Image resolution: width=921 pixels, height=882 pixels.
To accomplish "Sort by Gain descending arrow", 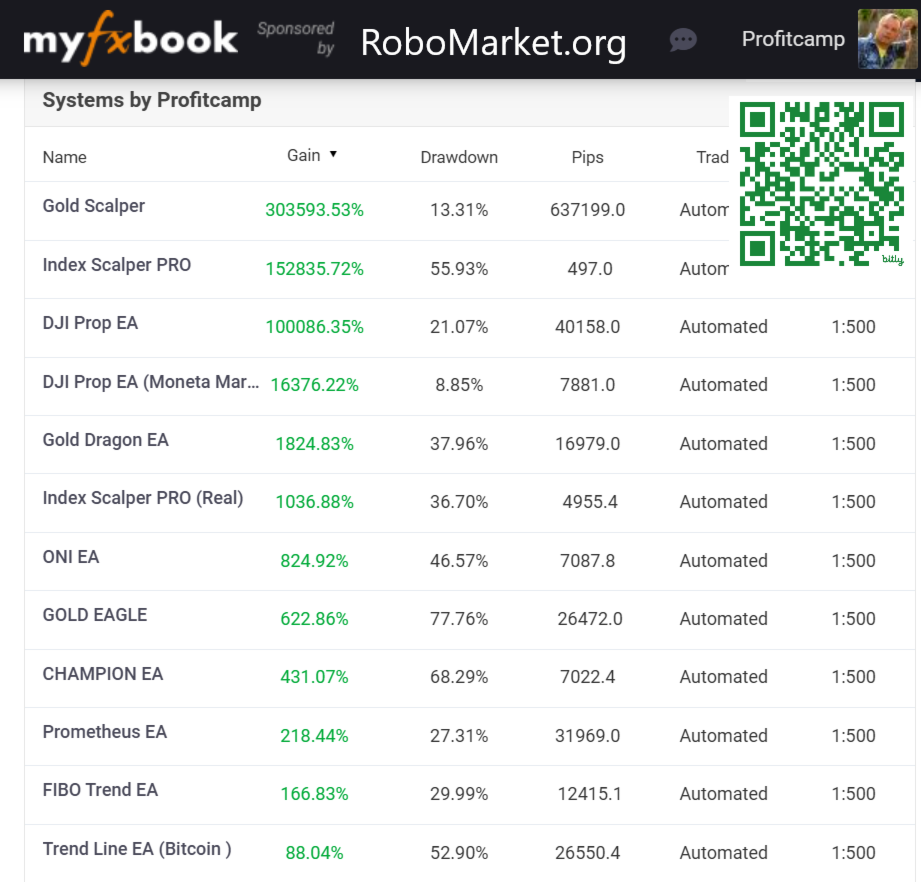I will point(333,155).
